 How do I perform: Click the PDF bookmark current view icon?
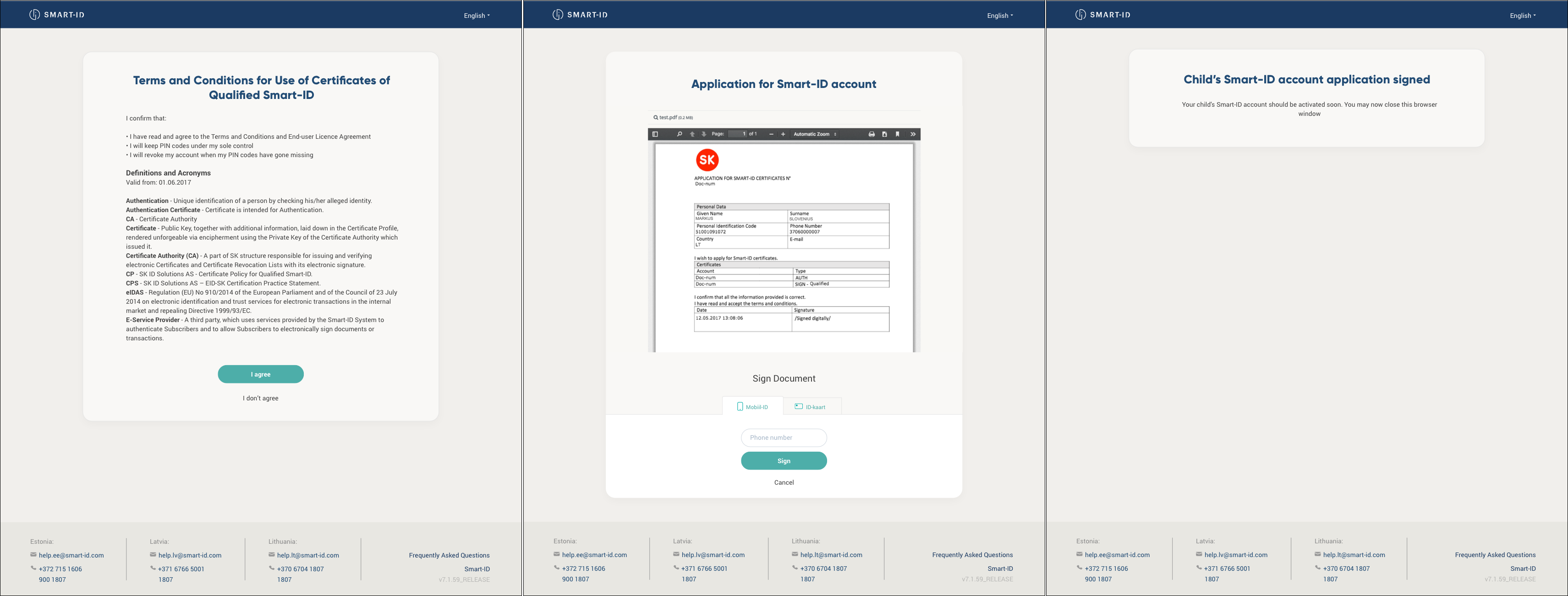click(897, 134)
